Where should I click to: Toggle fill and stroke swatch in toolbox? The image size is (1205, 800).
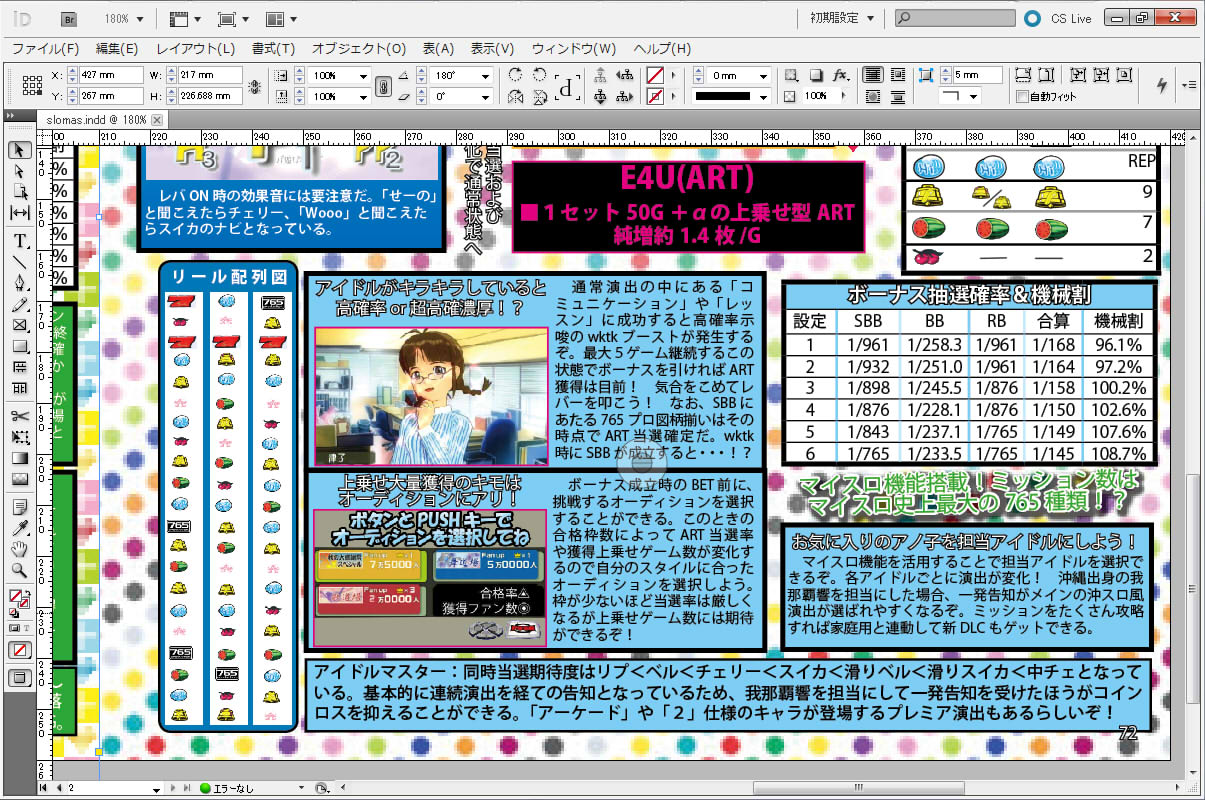tap(19, 600)
